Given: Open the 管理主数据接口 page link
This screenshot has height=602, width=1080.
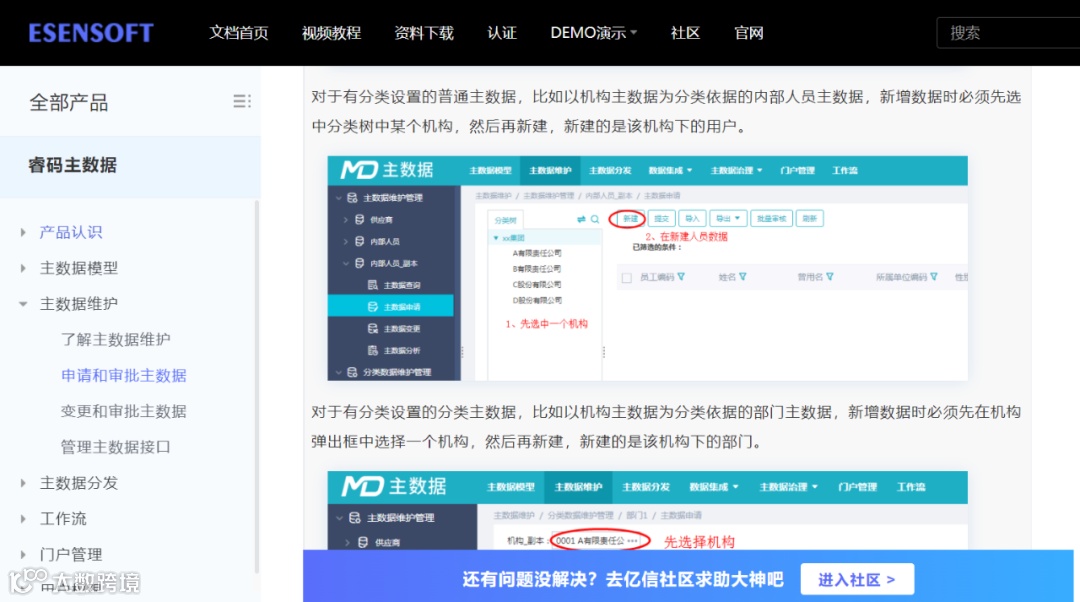Looking at the screenshot, I should (x=116, y=447).
